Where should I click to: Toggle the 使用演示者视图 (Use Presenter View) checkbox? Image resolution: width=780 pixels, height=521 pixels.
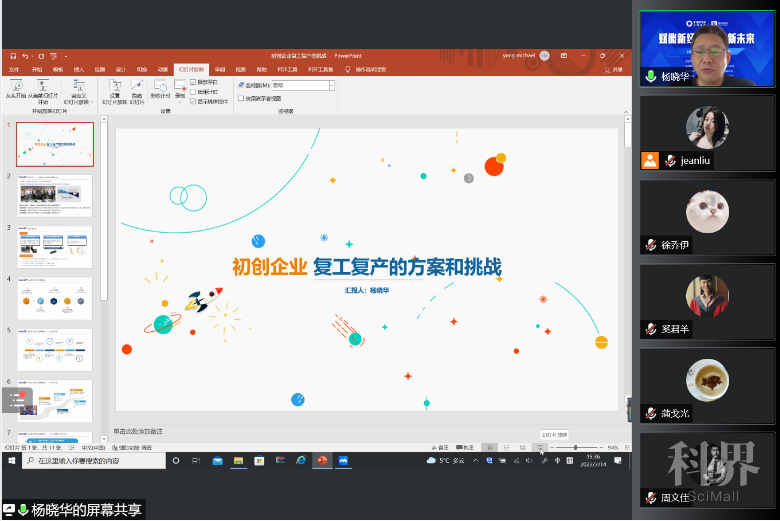241,99
